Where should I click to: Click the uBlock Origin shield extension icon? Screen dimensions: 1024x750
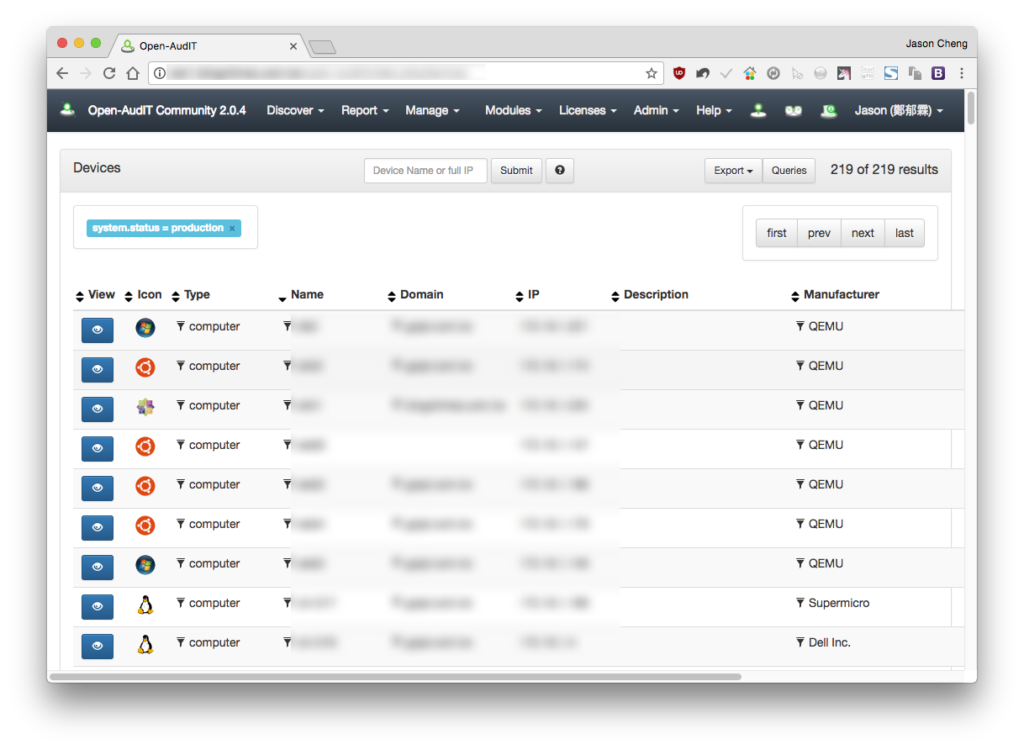click(679, 73)
